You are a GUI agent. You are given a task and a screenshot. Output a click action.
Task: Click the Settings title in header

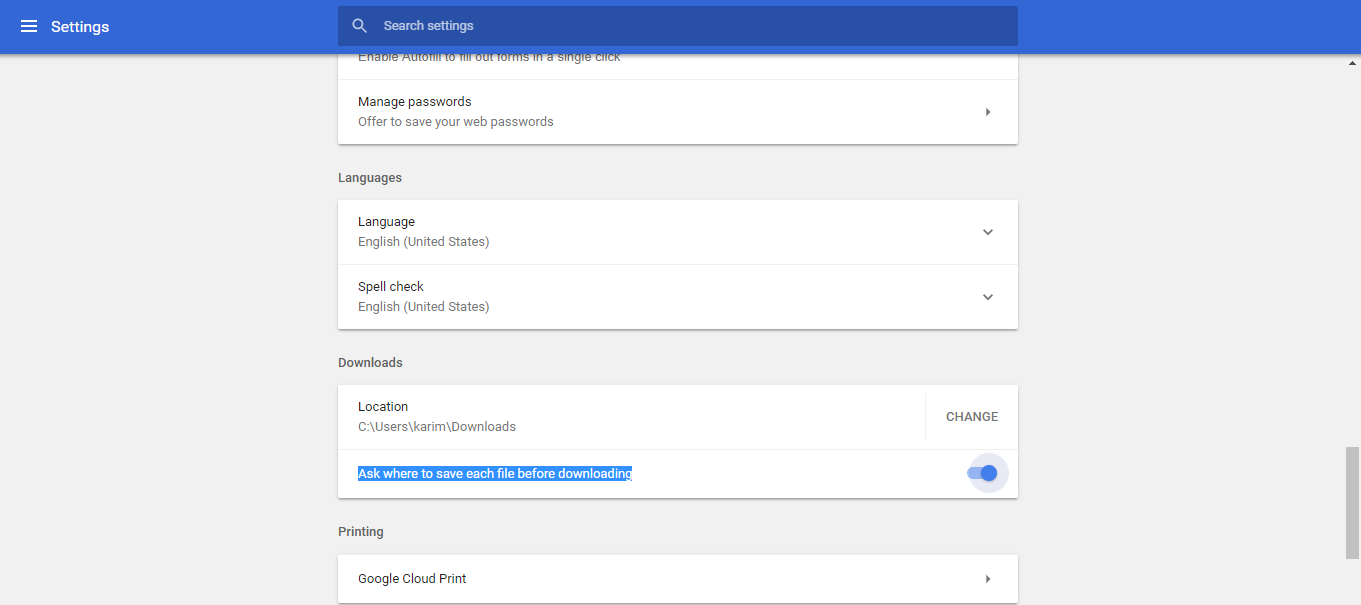pyautogui.click(x=80, y=27)
